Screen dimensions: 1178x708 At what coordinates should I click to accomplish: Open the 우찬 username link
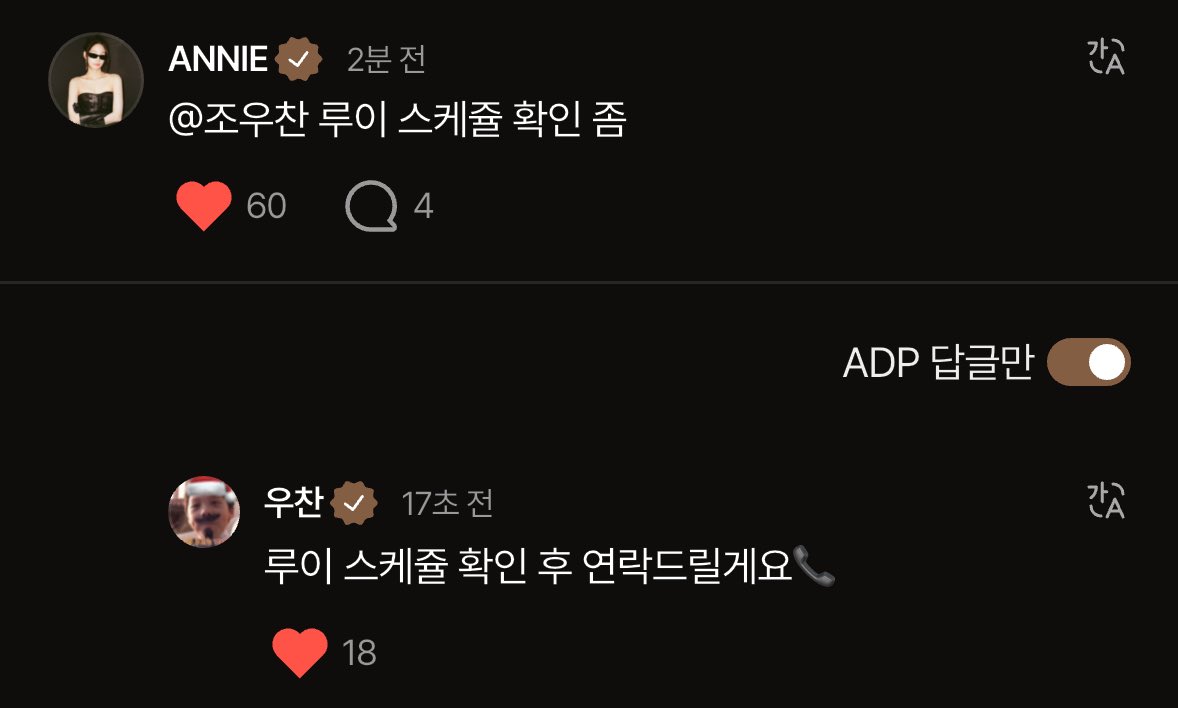click(x=294, y=502)
